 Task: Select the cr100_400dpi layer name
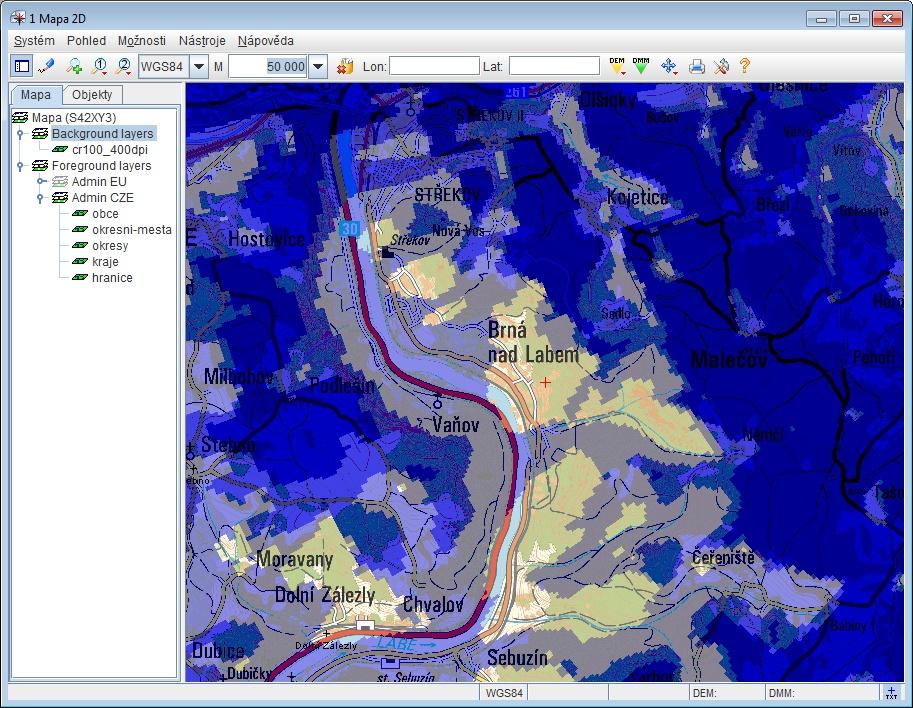[x=109, y=150]
